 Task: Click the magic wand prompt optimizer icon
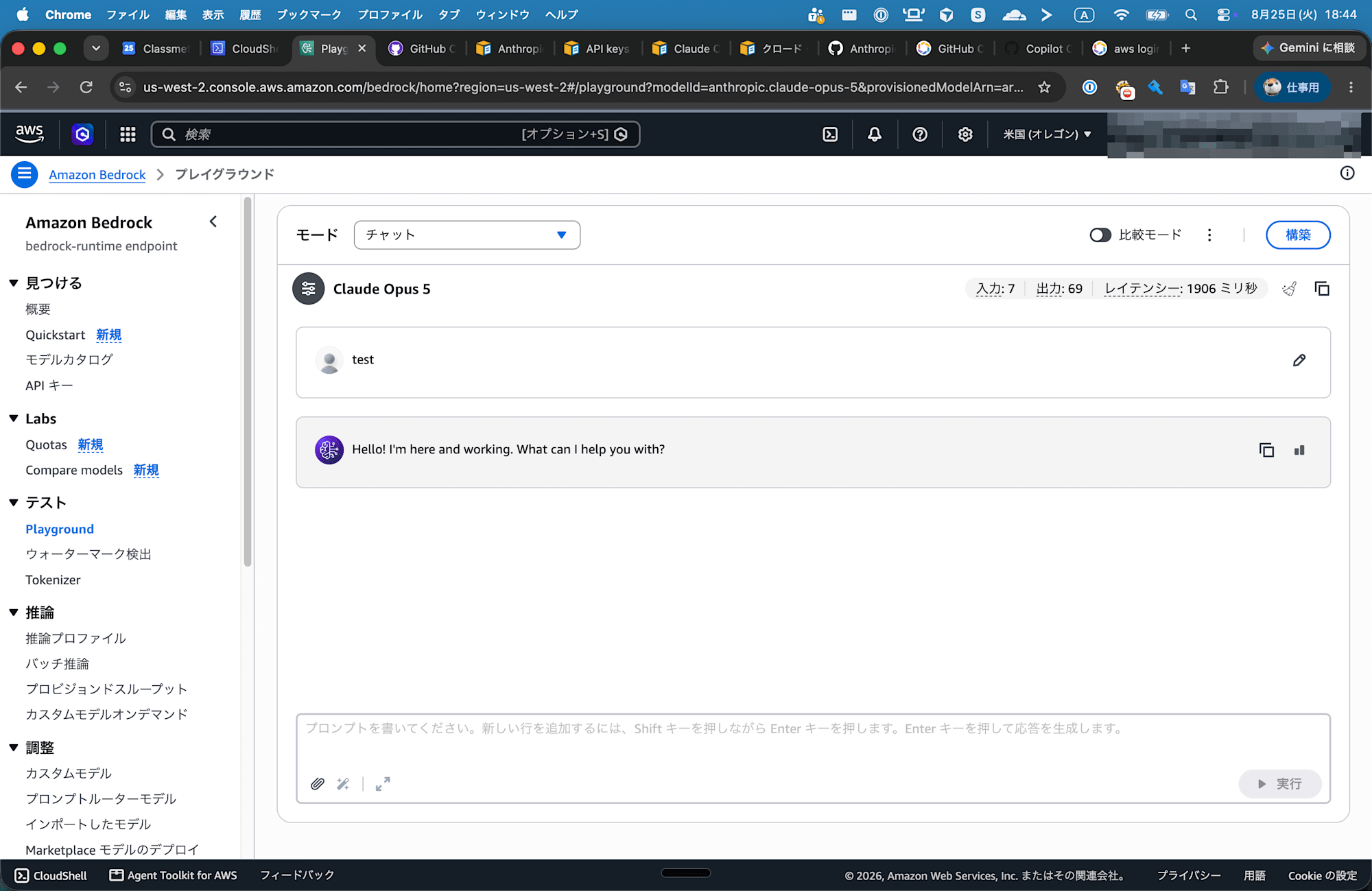tap(343, 783)
